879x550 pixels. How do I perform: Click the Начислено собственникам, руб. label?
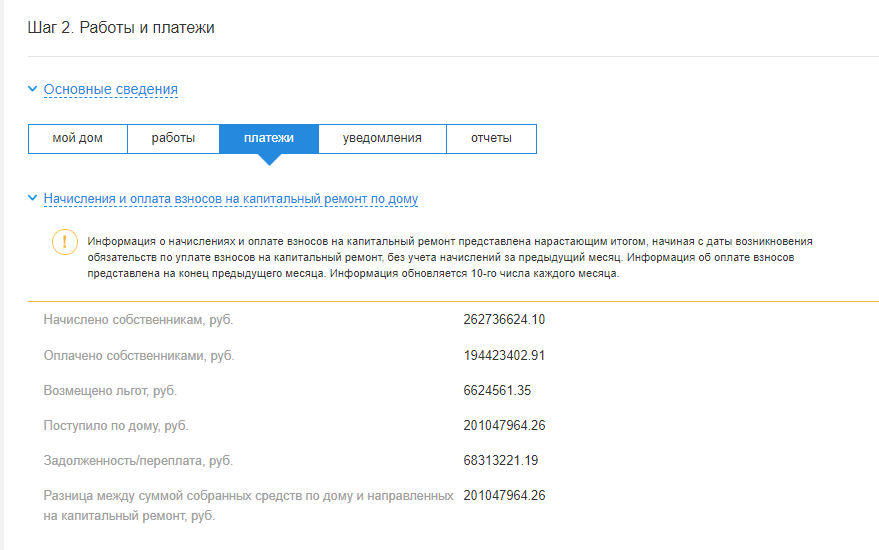coord(138,320)
